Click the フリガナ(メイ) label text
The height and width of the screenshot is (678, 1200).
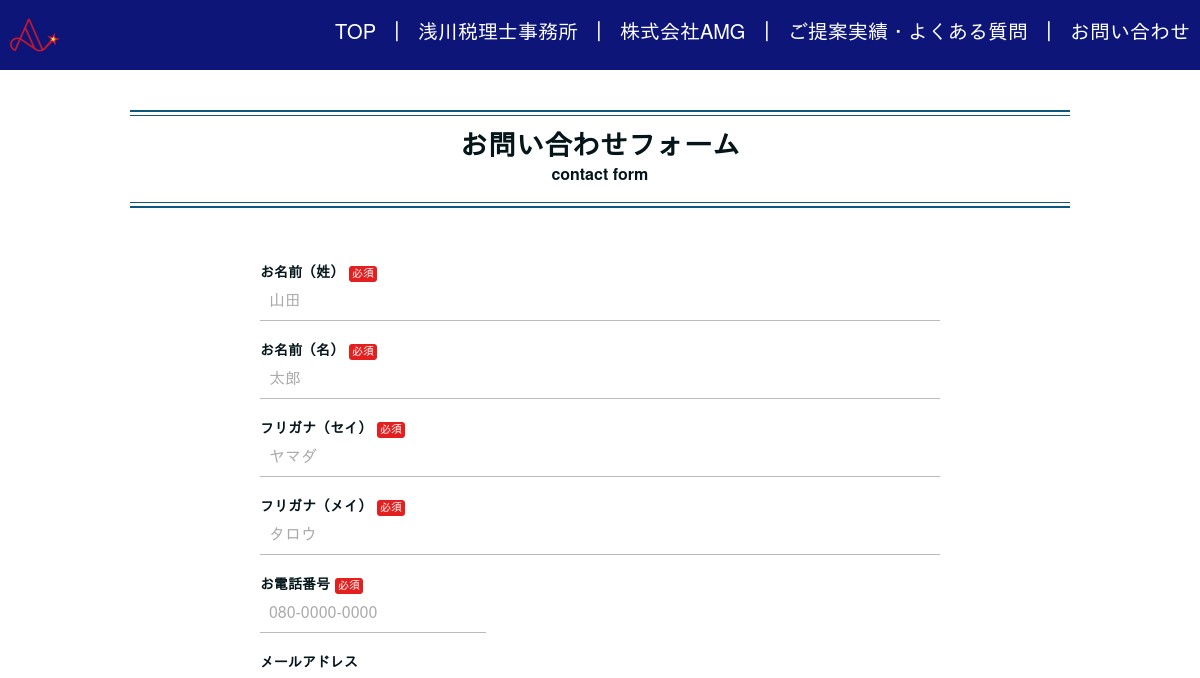(315, 506)
